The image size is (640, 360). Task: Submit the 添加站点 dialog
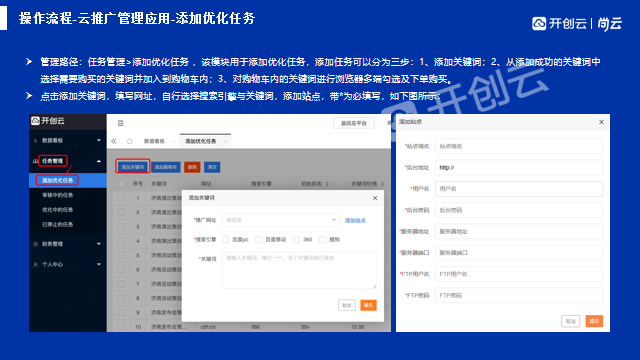594,321
